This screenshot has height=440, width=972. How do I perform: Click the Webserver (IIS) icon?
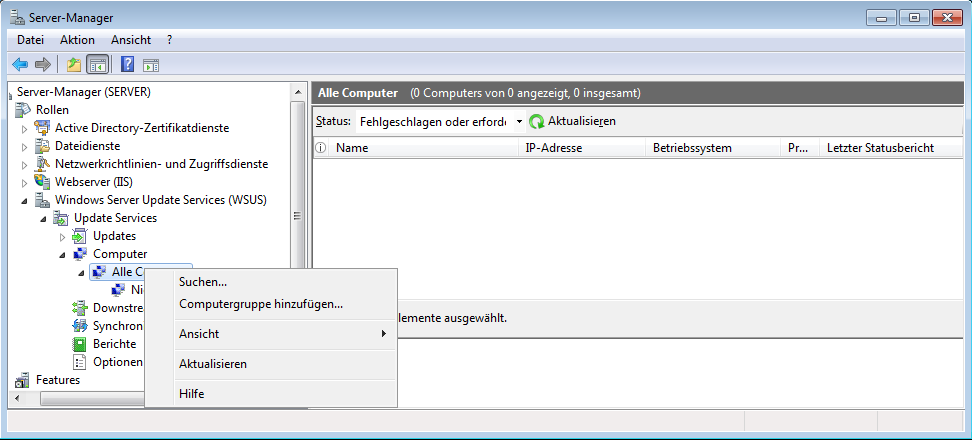coord(42,182)
